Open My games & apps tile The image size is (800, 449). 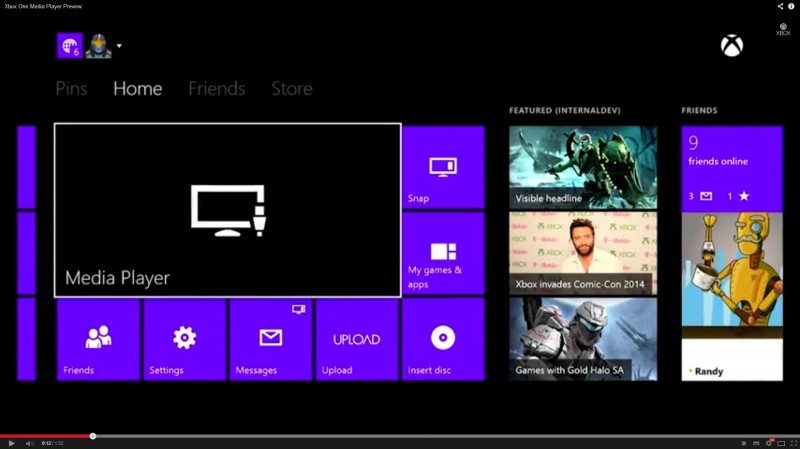click(443, 253)
